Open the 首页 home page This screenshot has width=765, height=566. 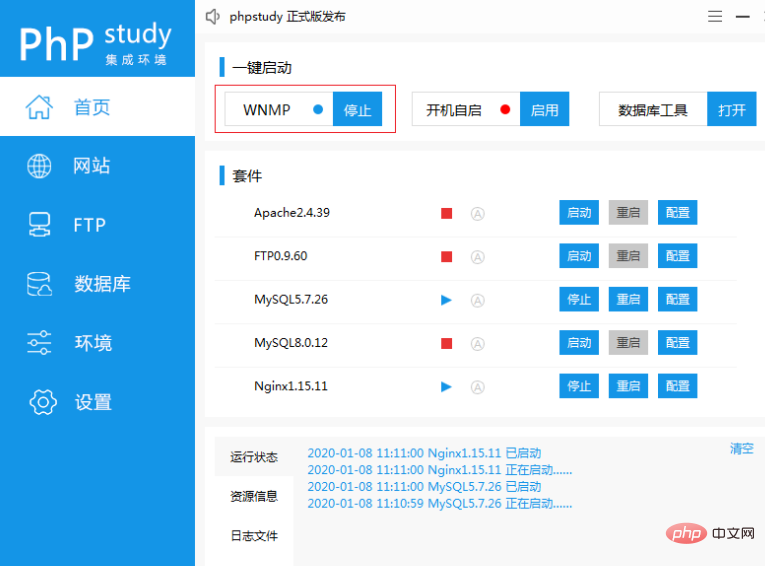pyautogui.click(x=97, y=106)
